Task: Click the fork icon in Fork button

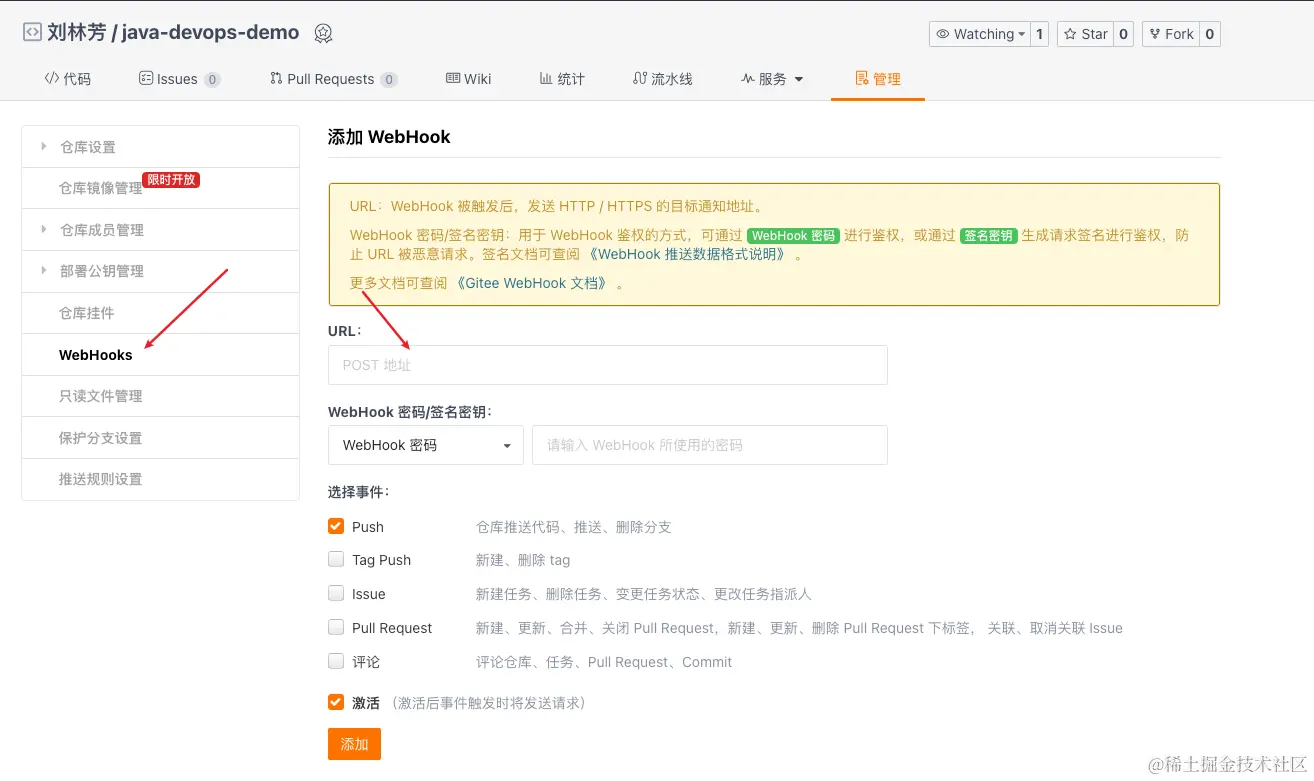Action: click(1155, 34)
